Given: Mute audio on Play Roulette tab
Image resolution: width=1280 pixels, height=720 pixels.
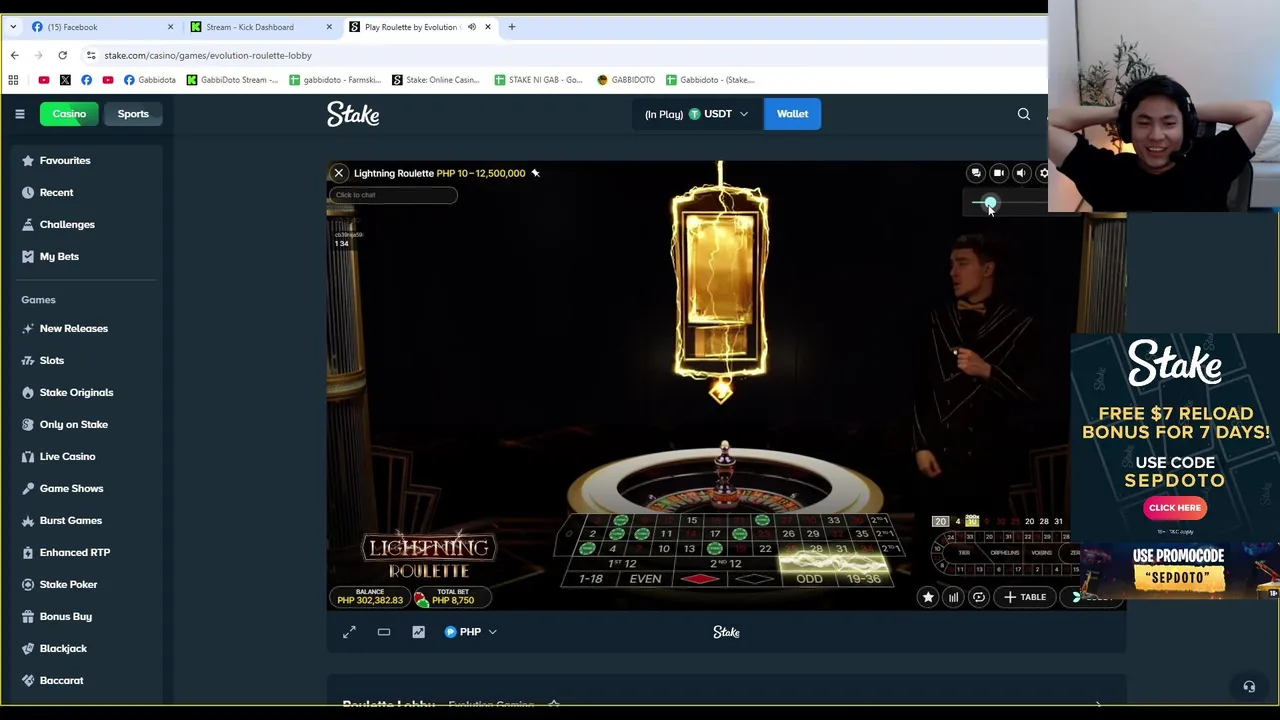Looking at the screenshot, I should pos(471,27).
